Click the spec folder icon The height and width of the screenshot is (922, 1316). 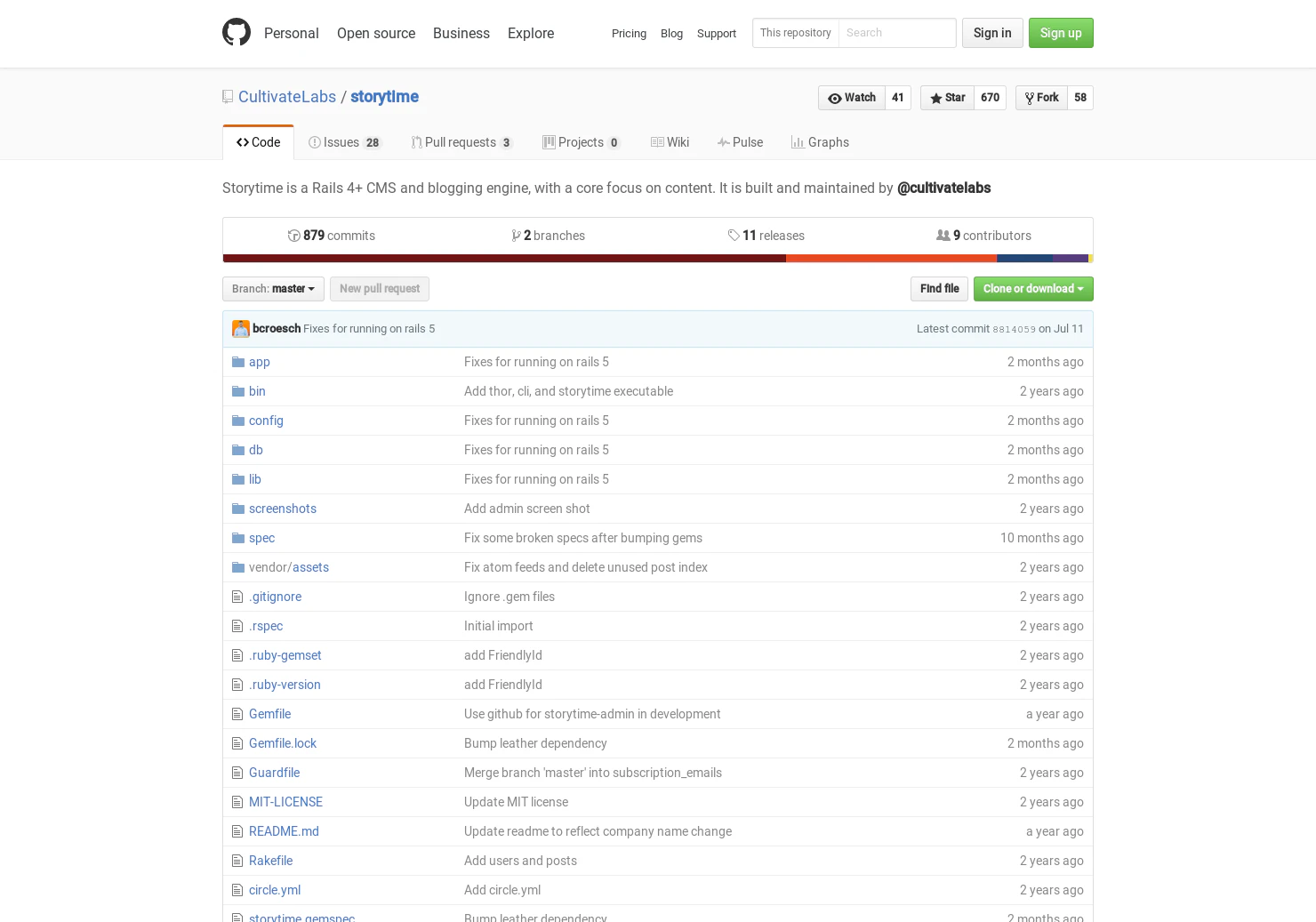[x=238, y=538]
